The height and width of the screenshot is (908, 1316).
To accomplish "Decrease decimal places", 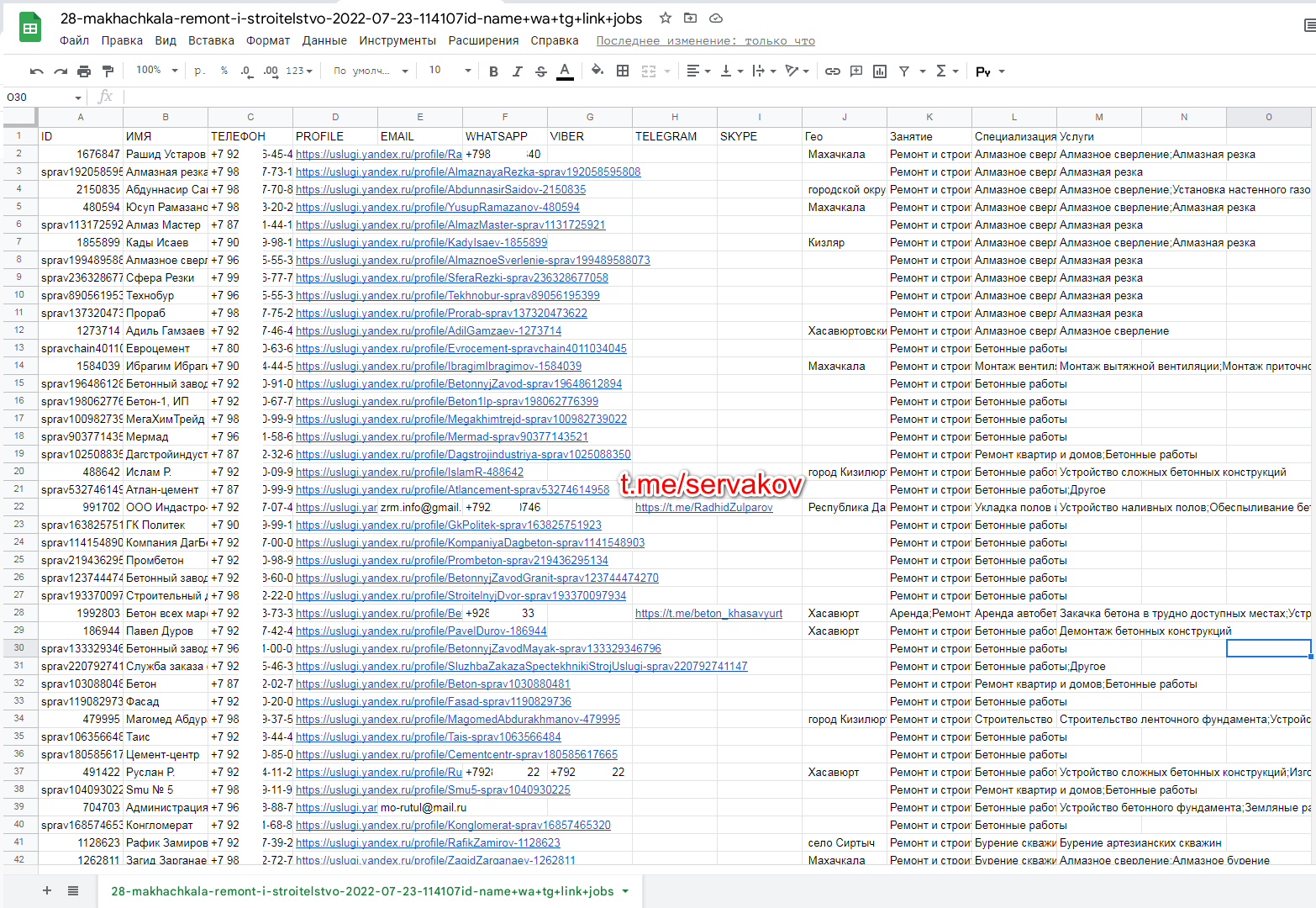I will point(245,71).
